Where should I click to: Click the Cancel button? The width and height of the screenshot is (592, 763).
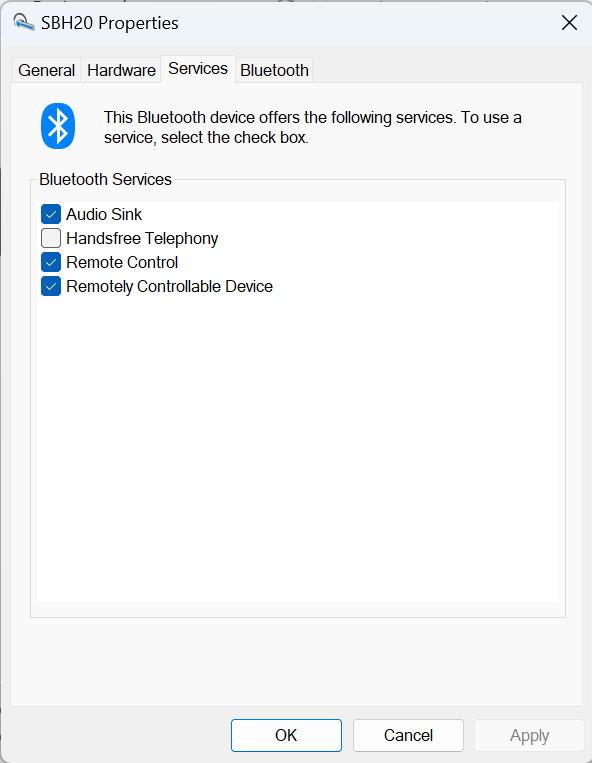[x=408, y=735]
